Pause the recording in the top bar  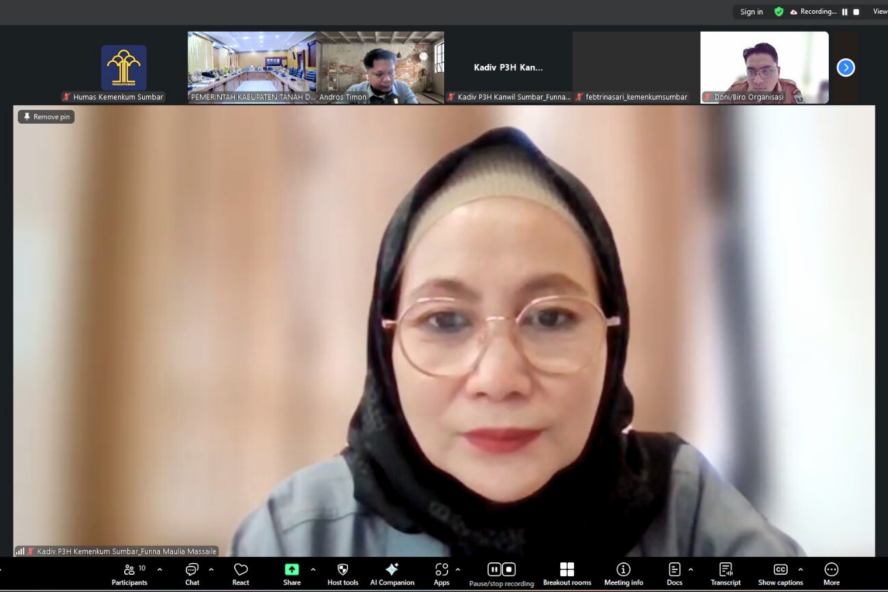click(845, 12)
